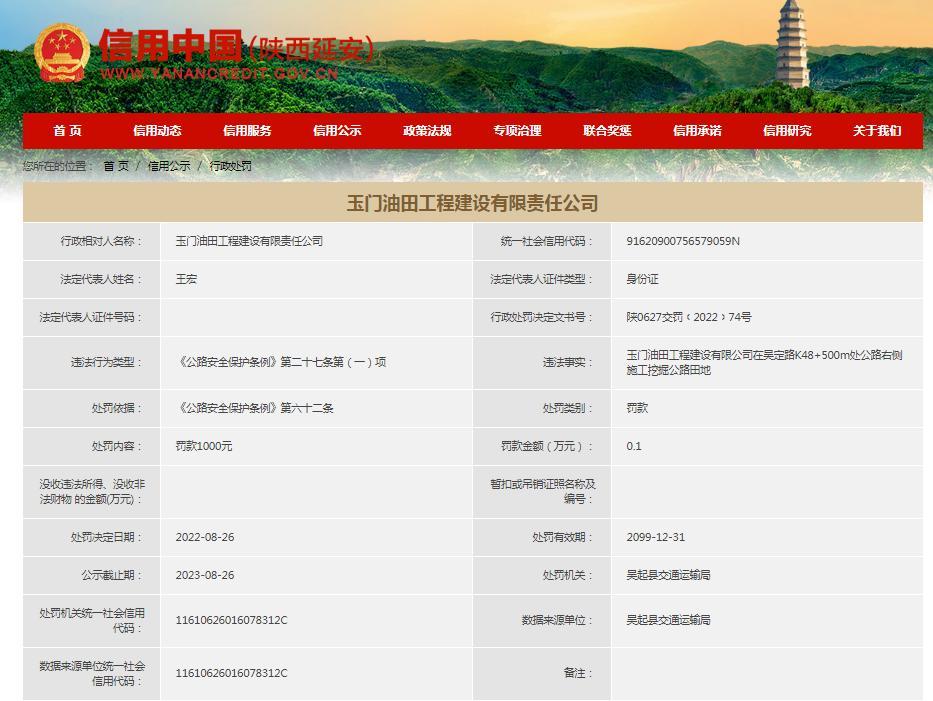
Task: Click the 处罚决定日期 field label
Action: click(107, 537)
